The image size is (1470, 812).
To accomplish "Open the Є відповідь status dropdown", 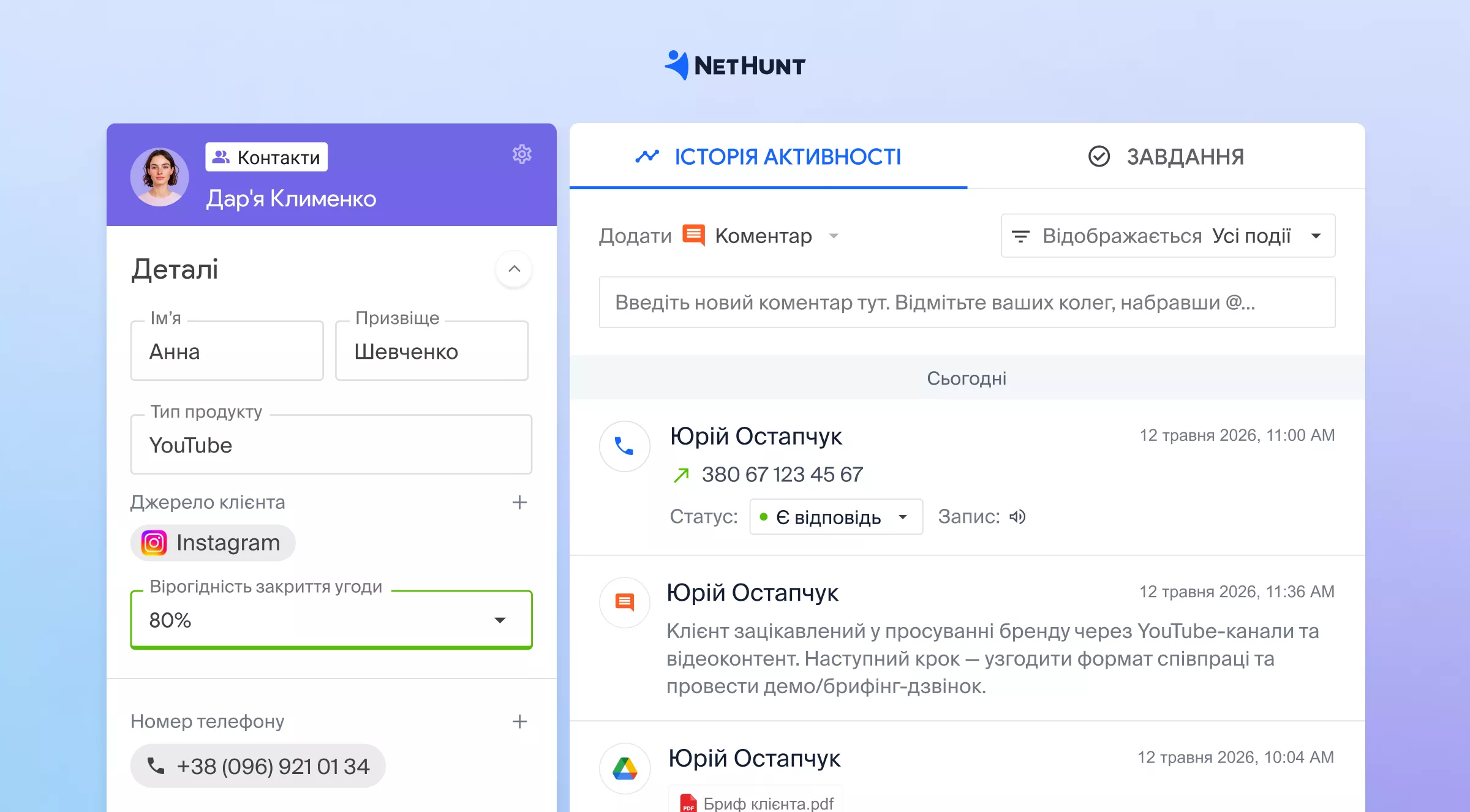I will pos(836,517).
